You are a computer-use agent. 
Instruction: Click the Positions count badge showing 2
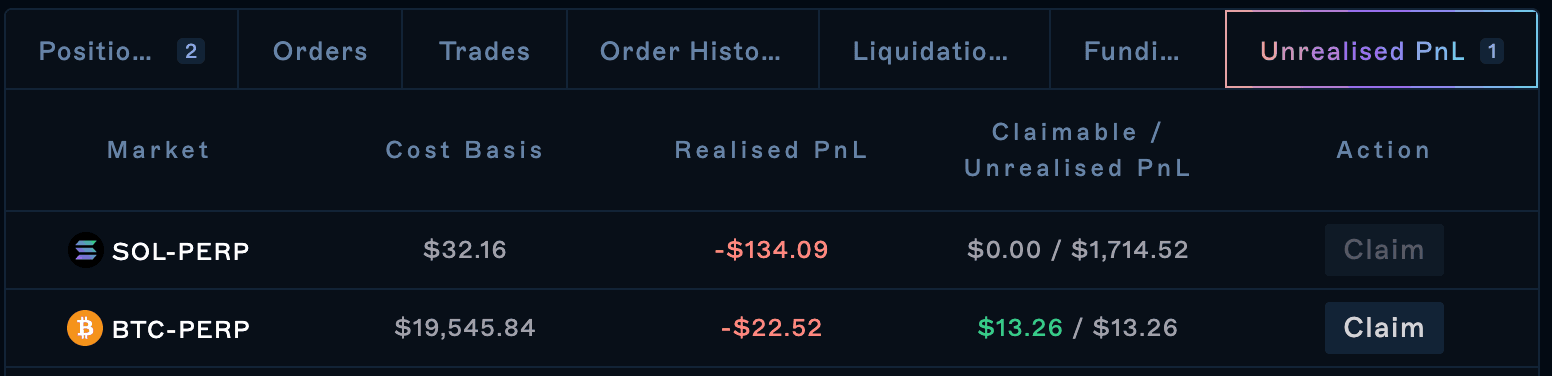pos(191,51)
